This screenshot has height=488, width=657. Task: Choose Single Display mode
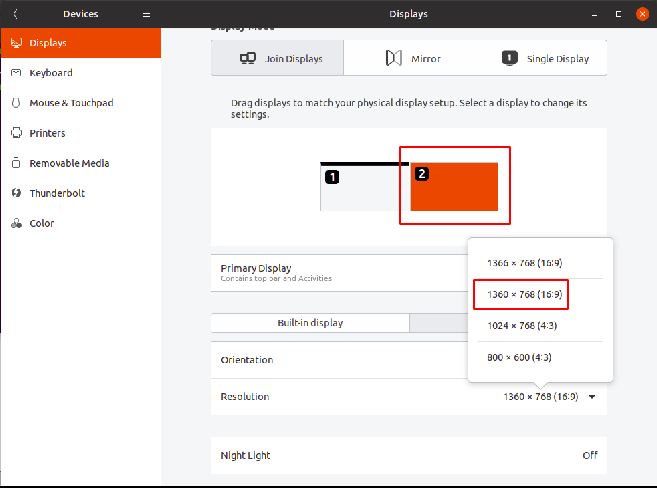pos(545,58)
